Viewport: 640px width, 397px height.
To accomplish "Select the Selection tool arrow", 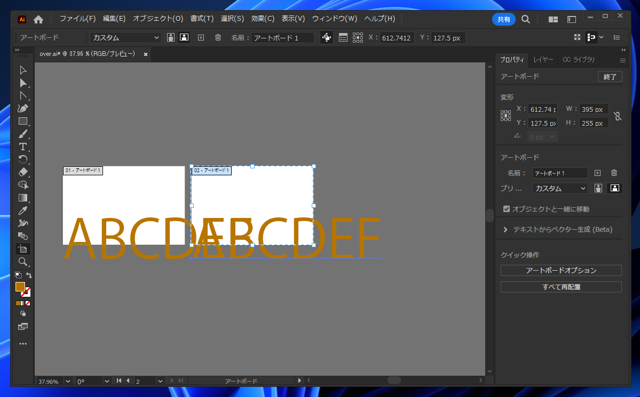I will pyautogui.click(x=23, y=70).
